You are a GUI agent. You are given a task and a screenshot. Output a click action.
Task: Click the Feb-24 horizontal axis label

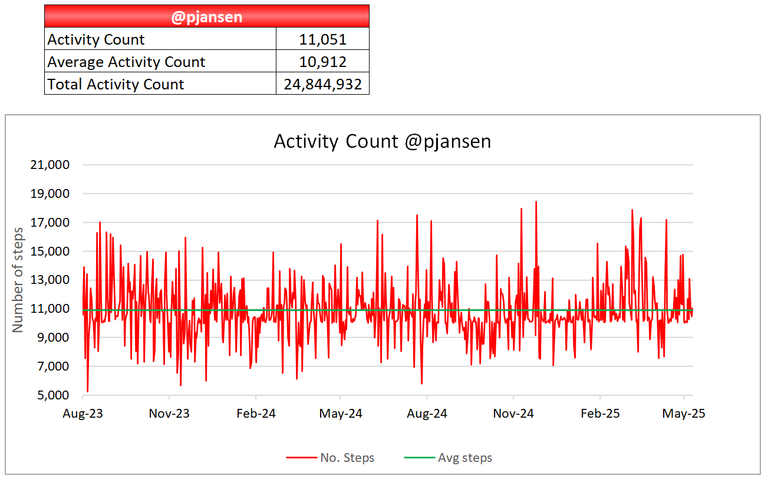click(x=256, y=413)
